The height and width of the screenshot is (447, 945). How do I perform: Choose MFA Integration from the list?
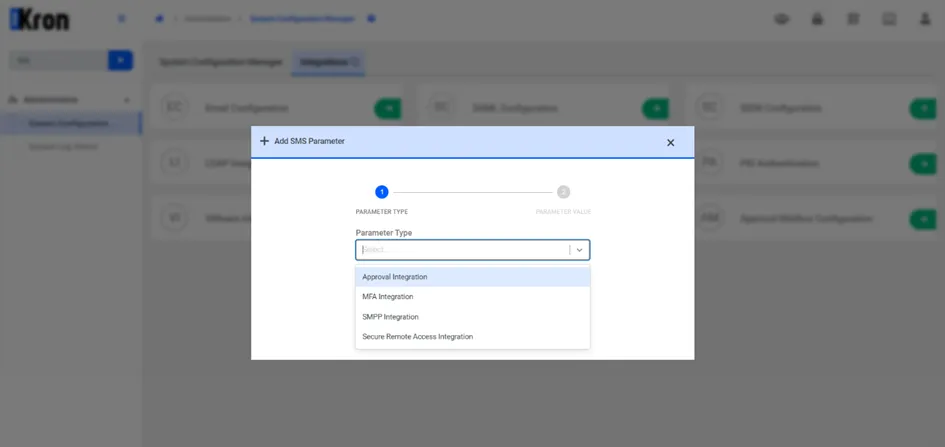pos(472,297)
